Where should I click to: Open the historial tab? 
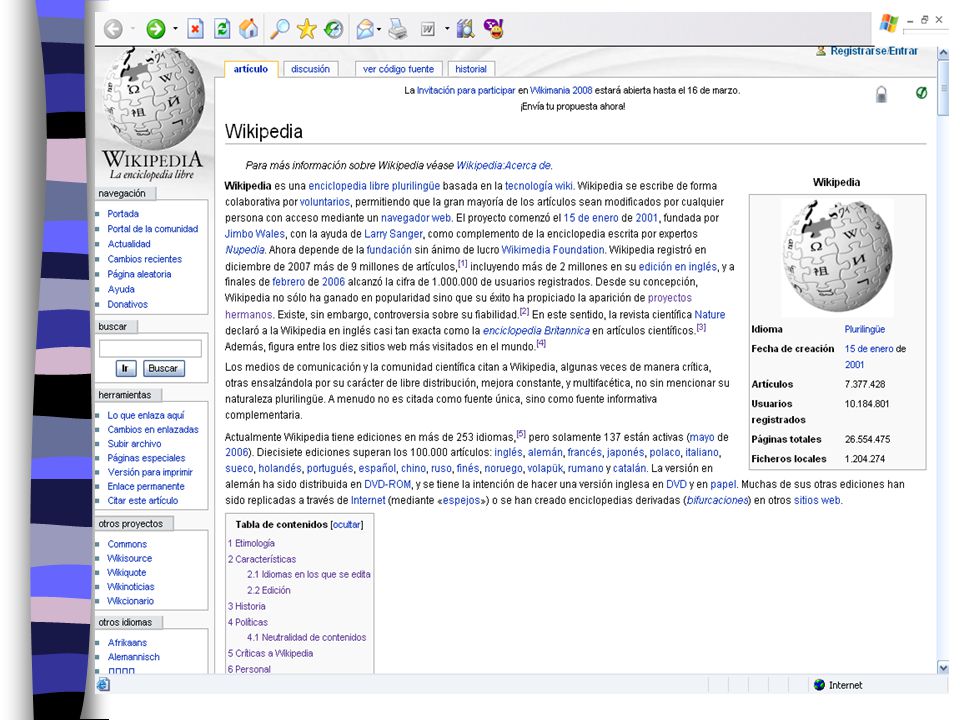click(471, 69)
